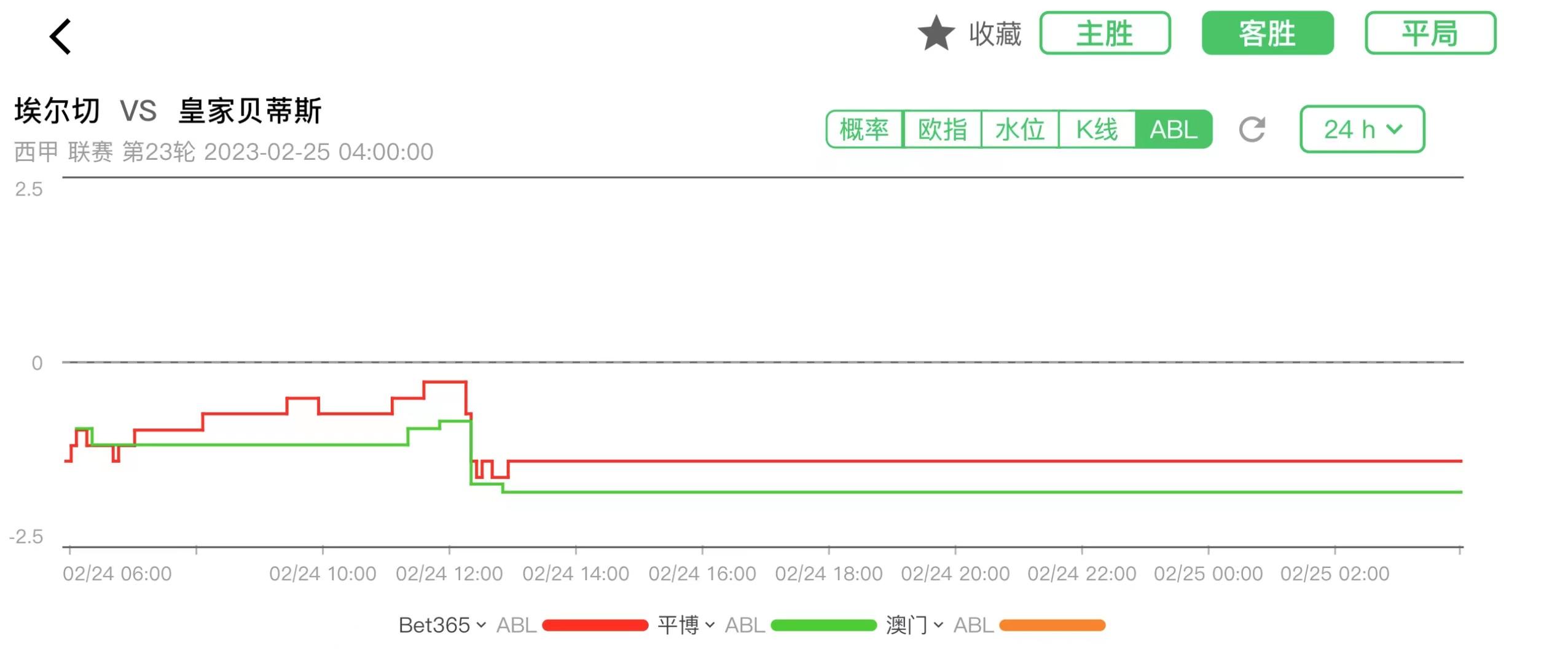This screenshot has height=670, width=1568.
Task: Expand the Bet365 bookmaker selector
Action: pos(439,626)
